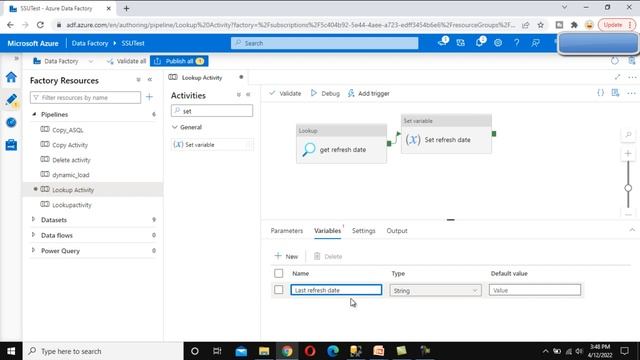The image size is (640, 360).
Task: Click the Debug button
Action: (x=325, y=93)
